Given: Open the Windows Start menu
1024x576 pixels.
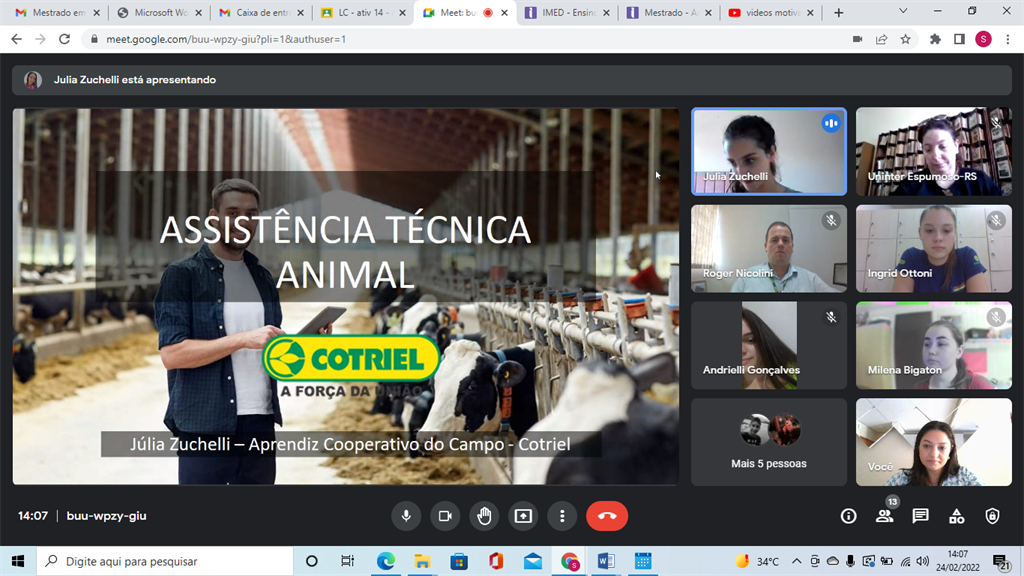Looking at the screenshot, I should coord(18,561).
